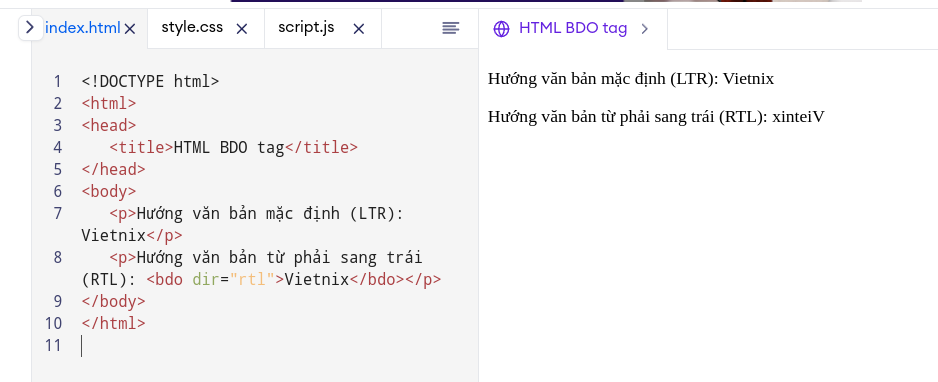Viewport: 938px width, 382px height.
Task: Click line number 8 in the gutter
Action: [57, 258]
